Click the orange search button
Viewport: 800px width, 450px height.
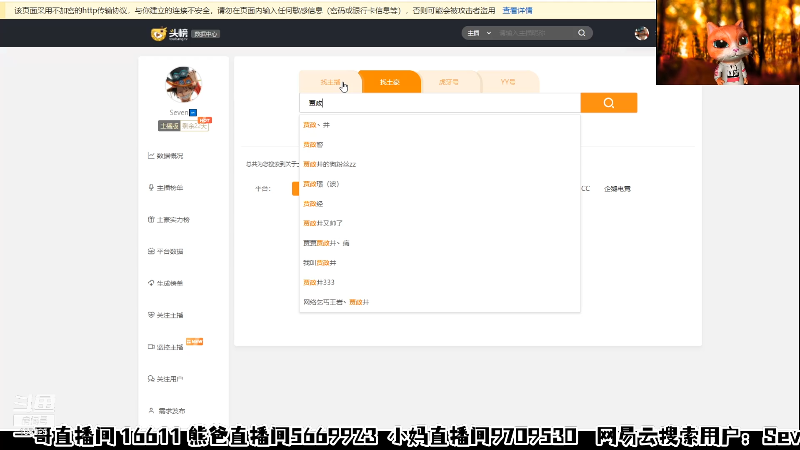click(x=609, y=103)
